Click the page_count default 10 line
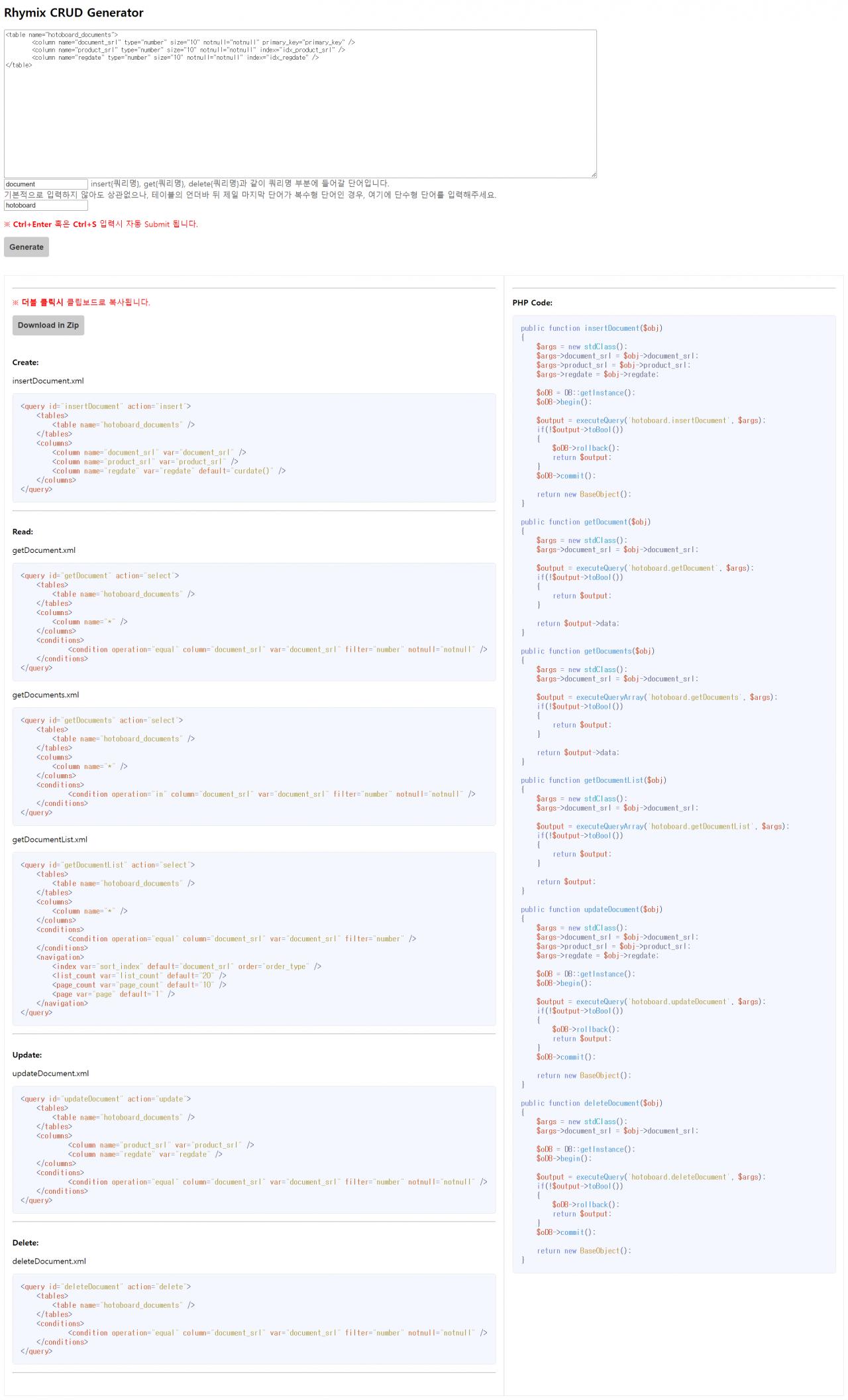 click(x=139, y=984)
